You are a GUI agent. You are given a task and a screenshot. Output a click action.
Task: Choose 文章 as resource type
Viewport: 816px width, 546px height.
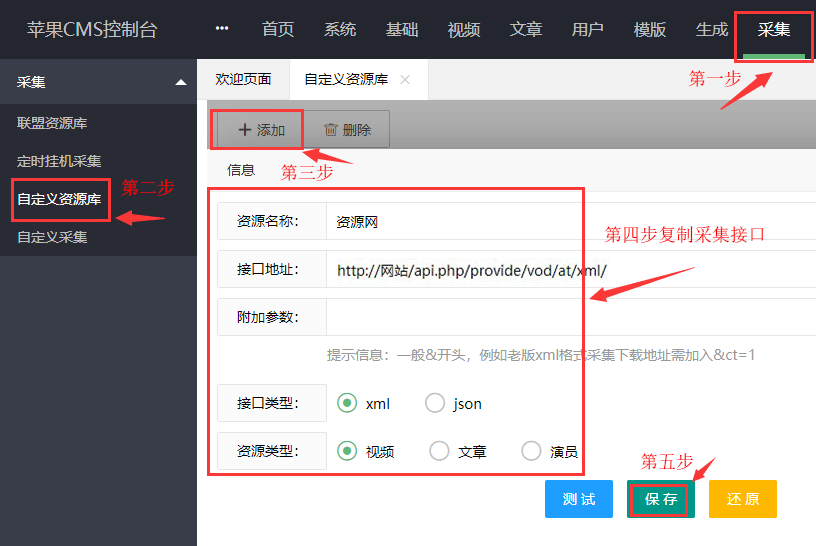click(x=439, y=451)
